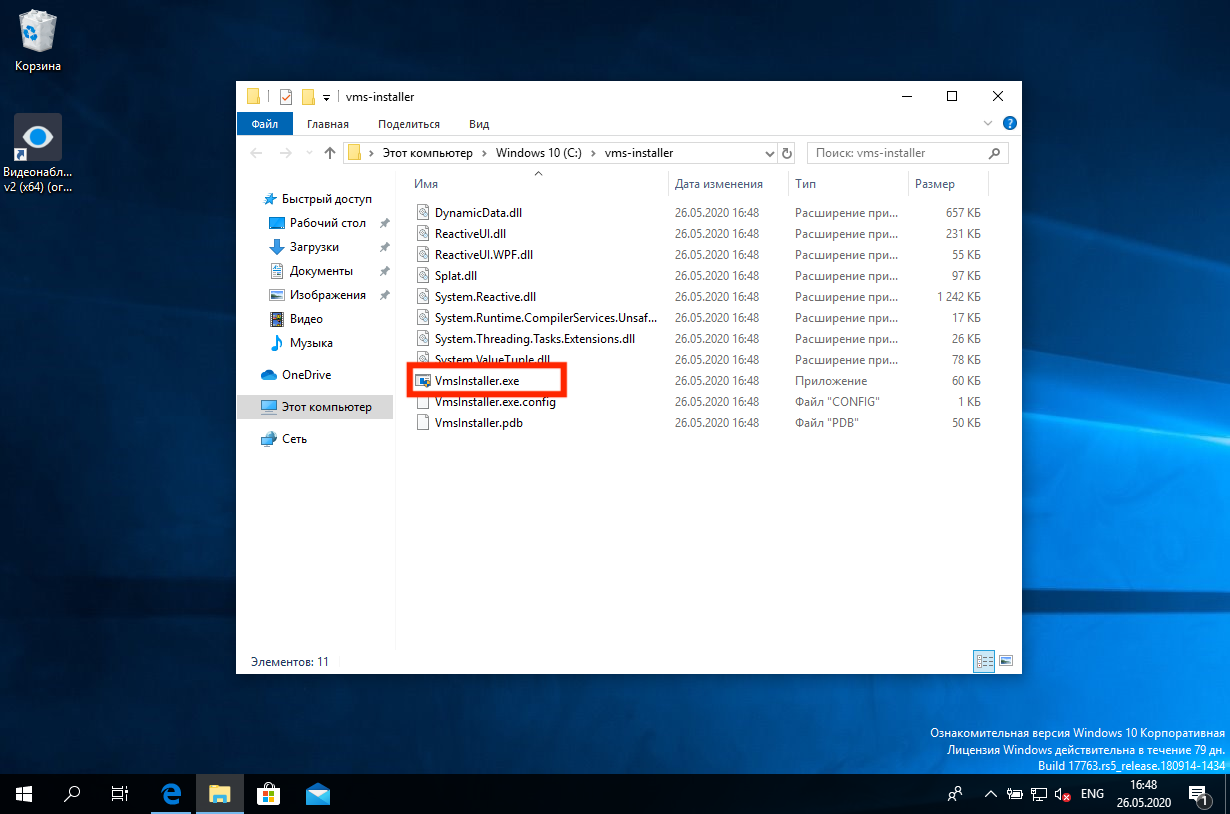Click the search magnifier icon in Explorer
1230x814 pixels.
click(995, 153)
